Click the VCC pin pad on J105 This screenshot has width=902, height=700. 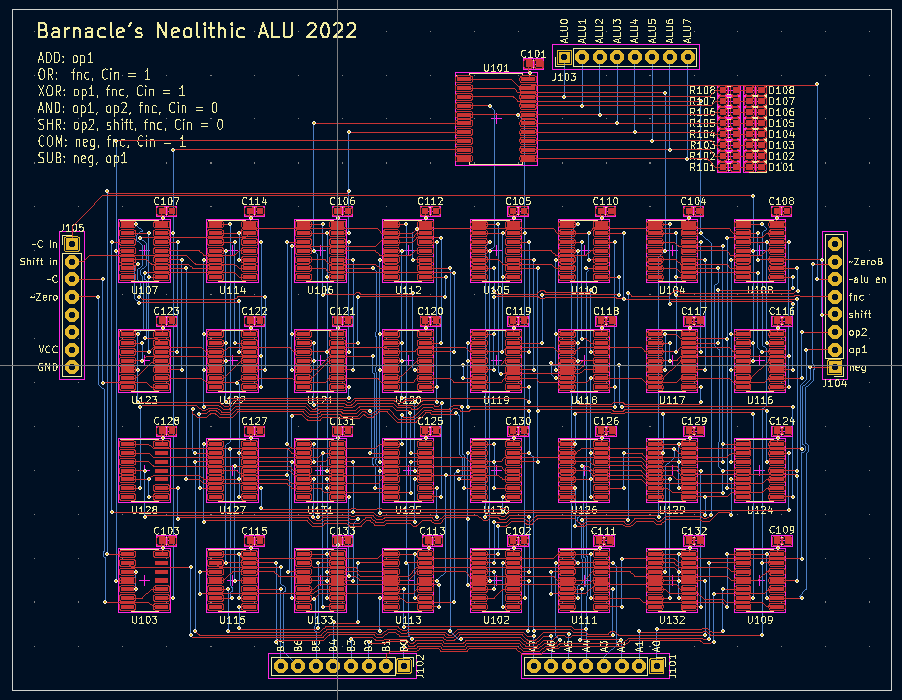pyautogui.click(x=72, y=350)
